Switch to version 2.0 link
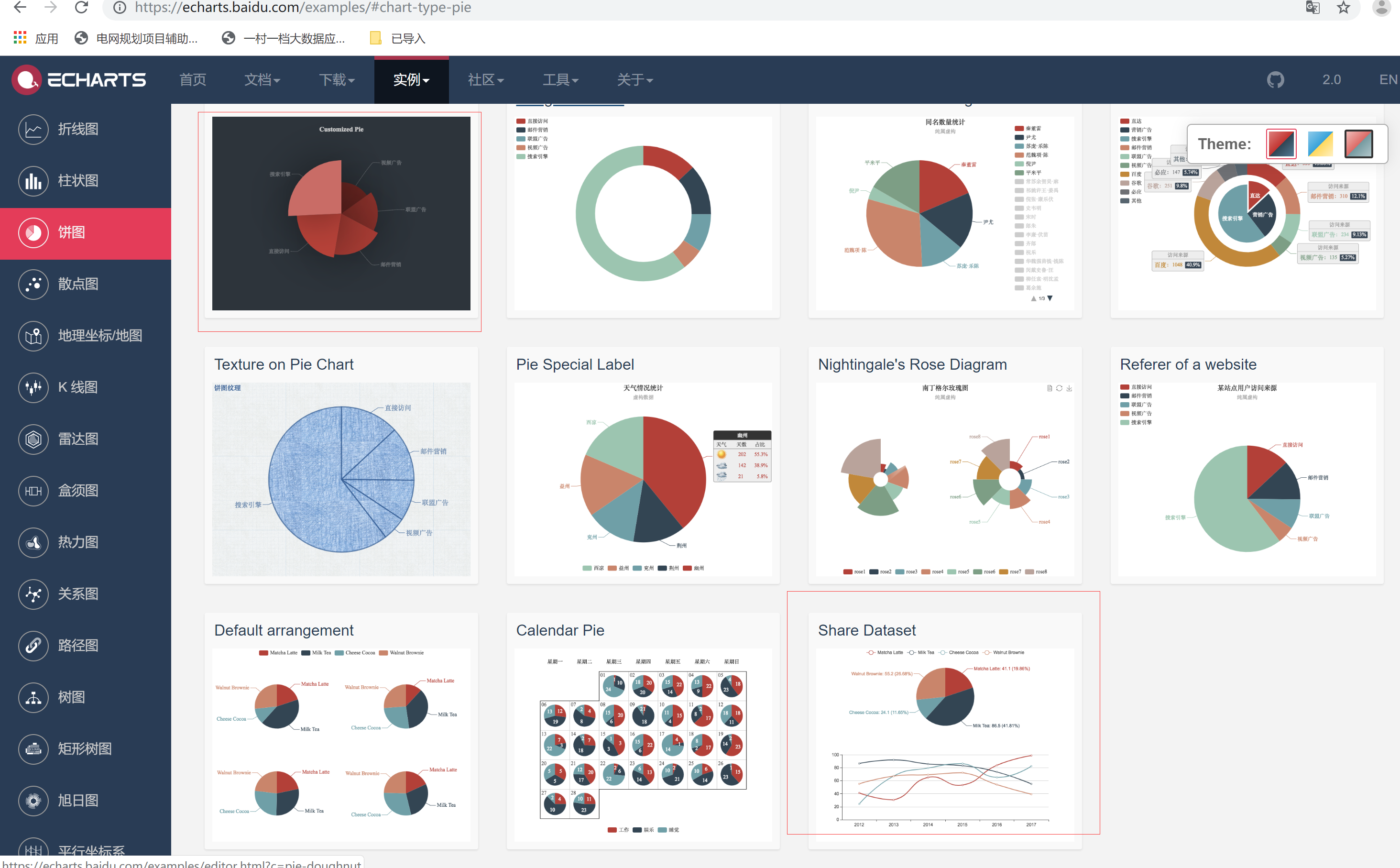The width and height of the screenshot is (1400, 868). [1332, 80]
